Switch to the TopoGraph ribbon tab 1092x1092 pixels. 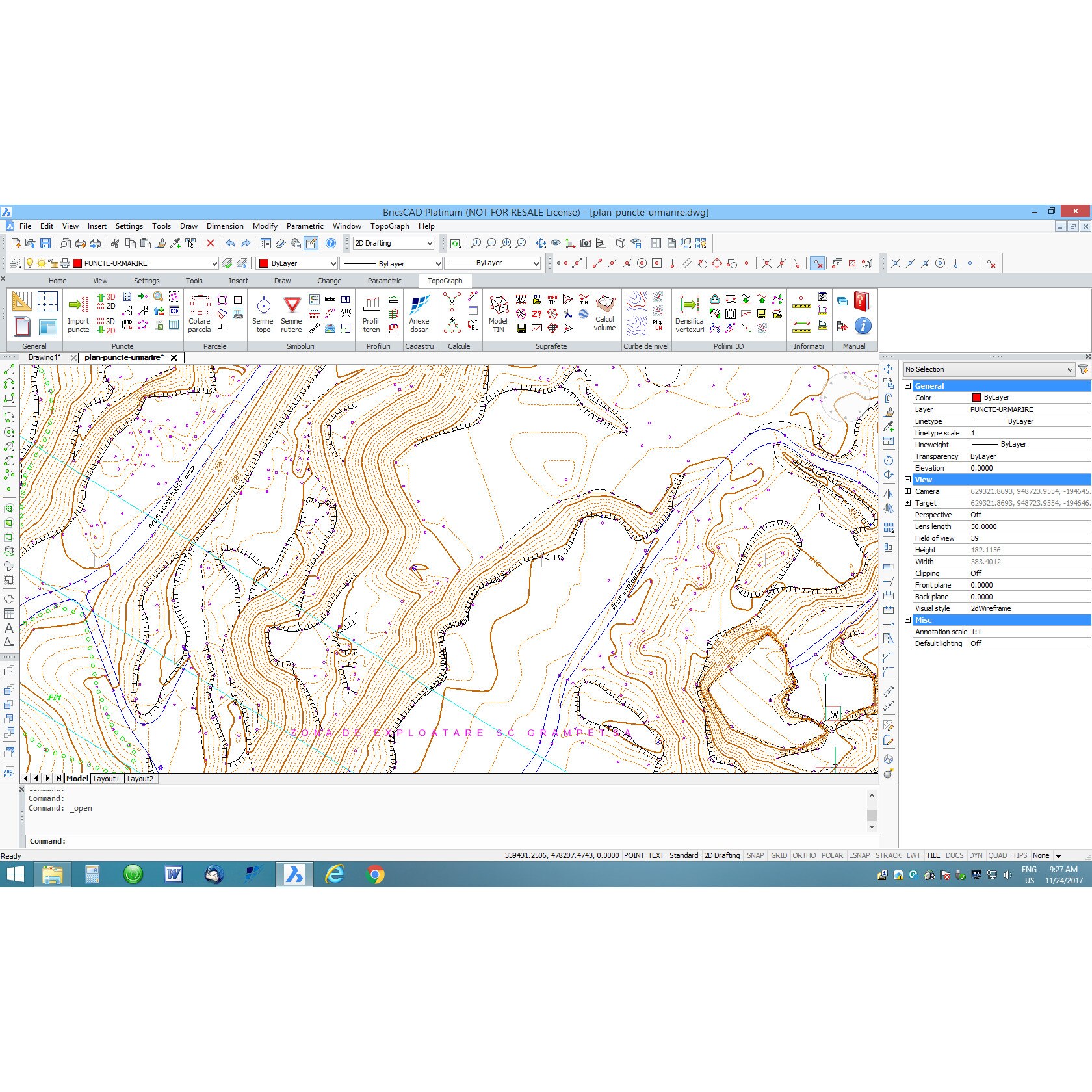[x=445, y=280]
